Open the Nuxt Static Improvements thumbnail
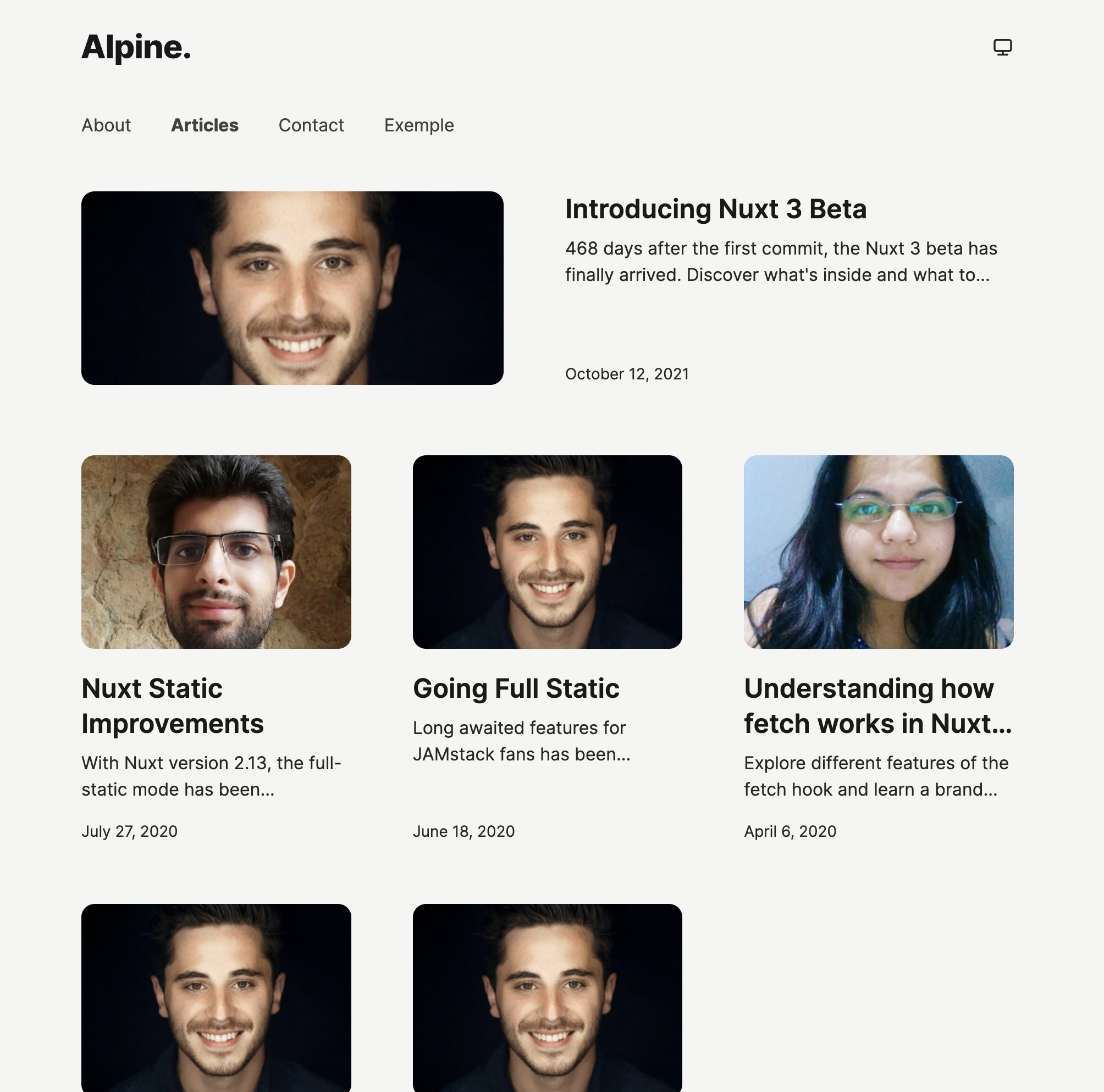The width and height of the screenshot is (1104, 1092). point(216,552)
